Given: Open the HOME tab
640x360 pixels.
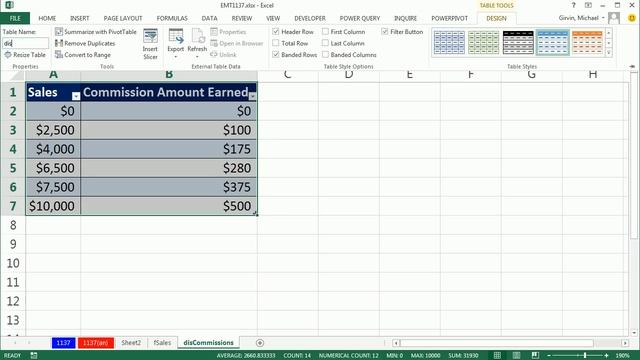Looking at the screenshot, I should tap(47, 18).
